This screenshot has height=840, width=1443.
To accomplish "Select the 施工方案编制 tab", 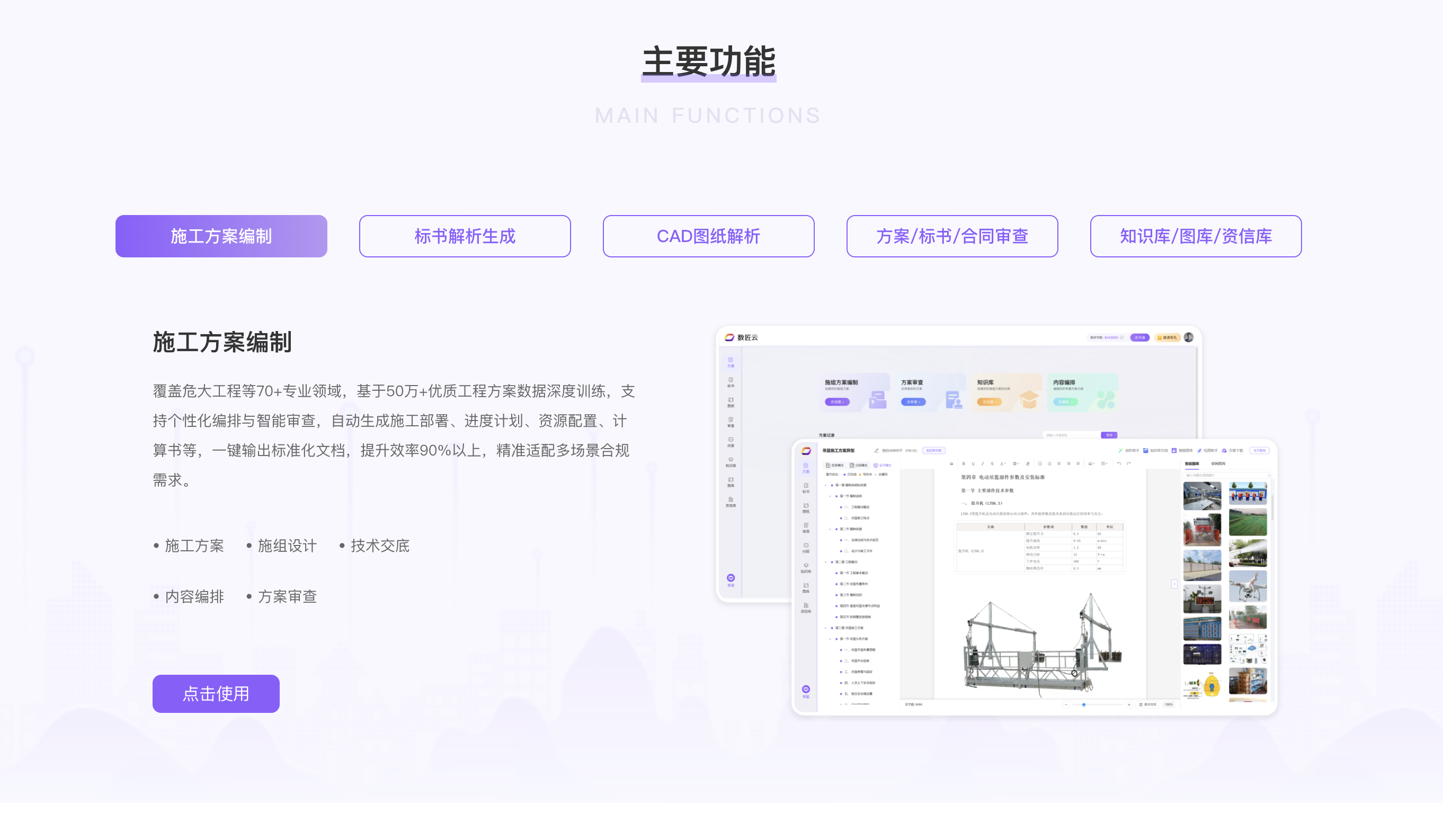I will (221, 236).
